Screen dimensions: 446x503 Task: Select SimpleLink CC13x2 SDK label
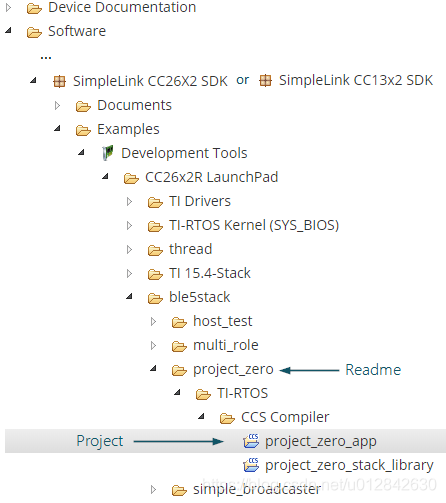(x=356, y=80)
